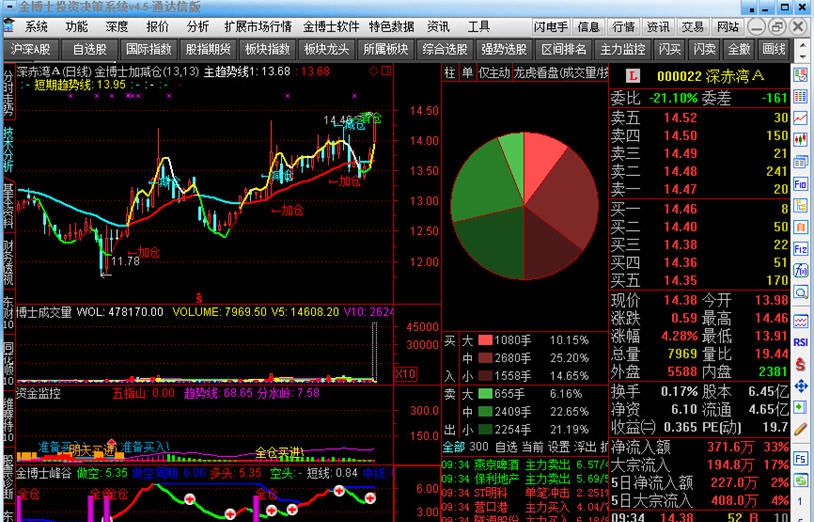Open the 扩展市场行情 menu
814x522 pixels.
pos(258,26)
